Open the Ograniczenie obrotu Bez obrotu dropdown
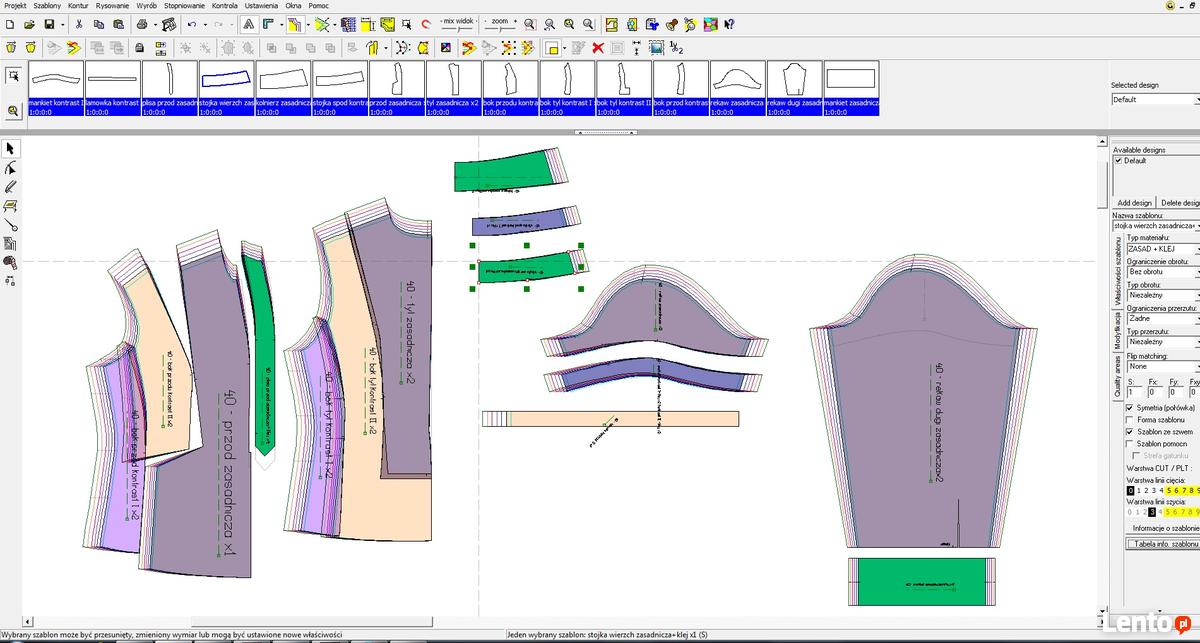Viewport: 1200px width, 643px height. (x=1163, y=272)
